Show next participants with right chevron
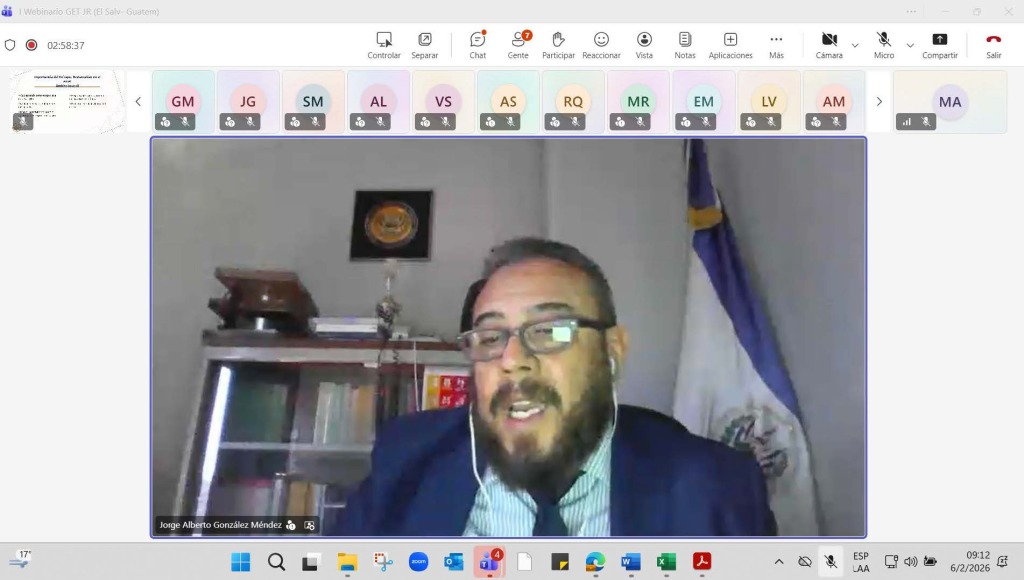 879,101
